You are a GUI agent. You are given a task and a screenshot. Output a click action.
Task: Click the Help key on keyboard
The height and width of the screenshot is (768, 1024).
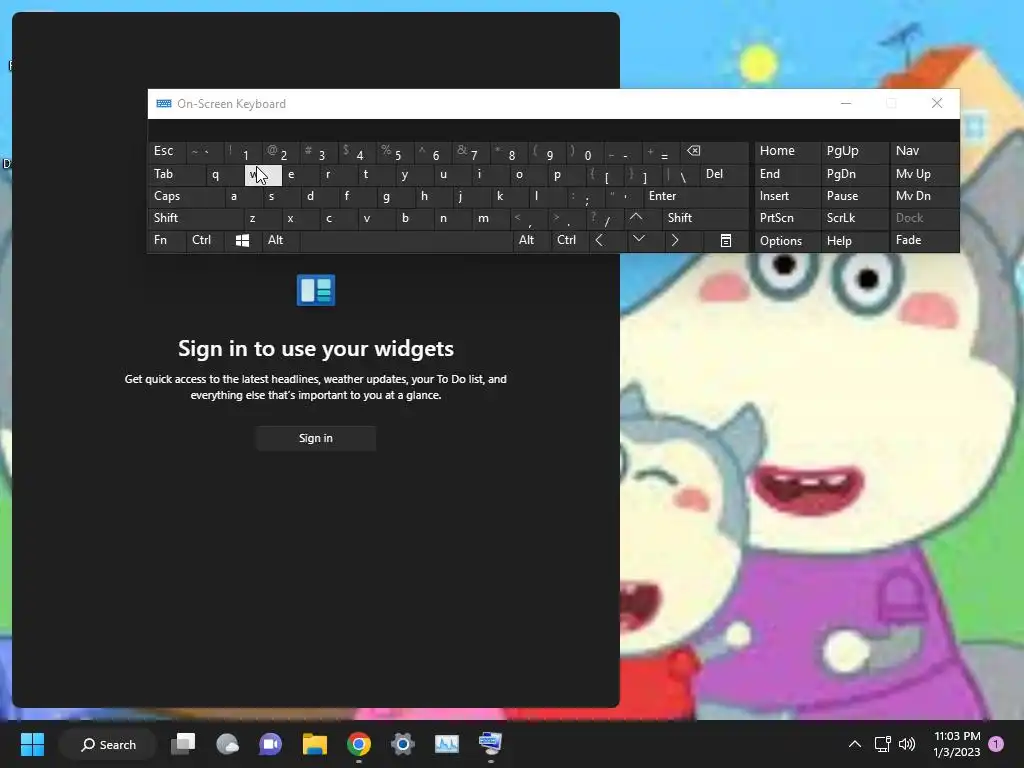pyautogui.click(x=855, y=240)
